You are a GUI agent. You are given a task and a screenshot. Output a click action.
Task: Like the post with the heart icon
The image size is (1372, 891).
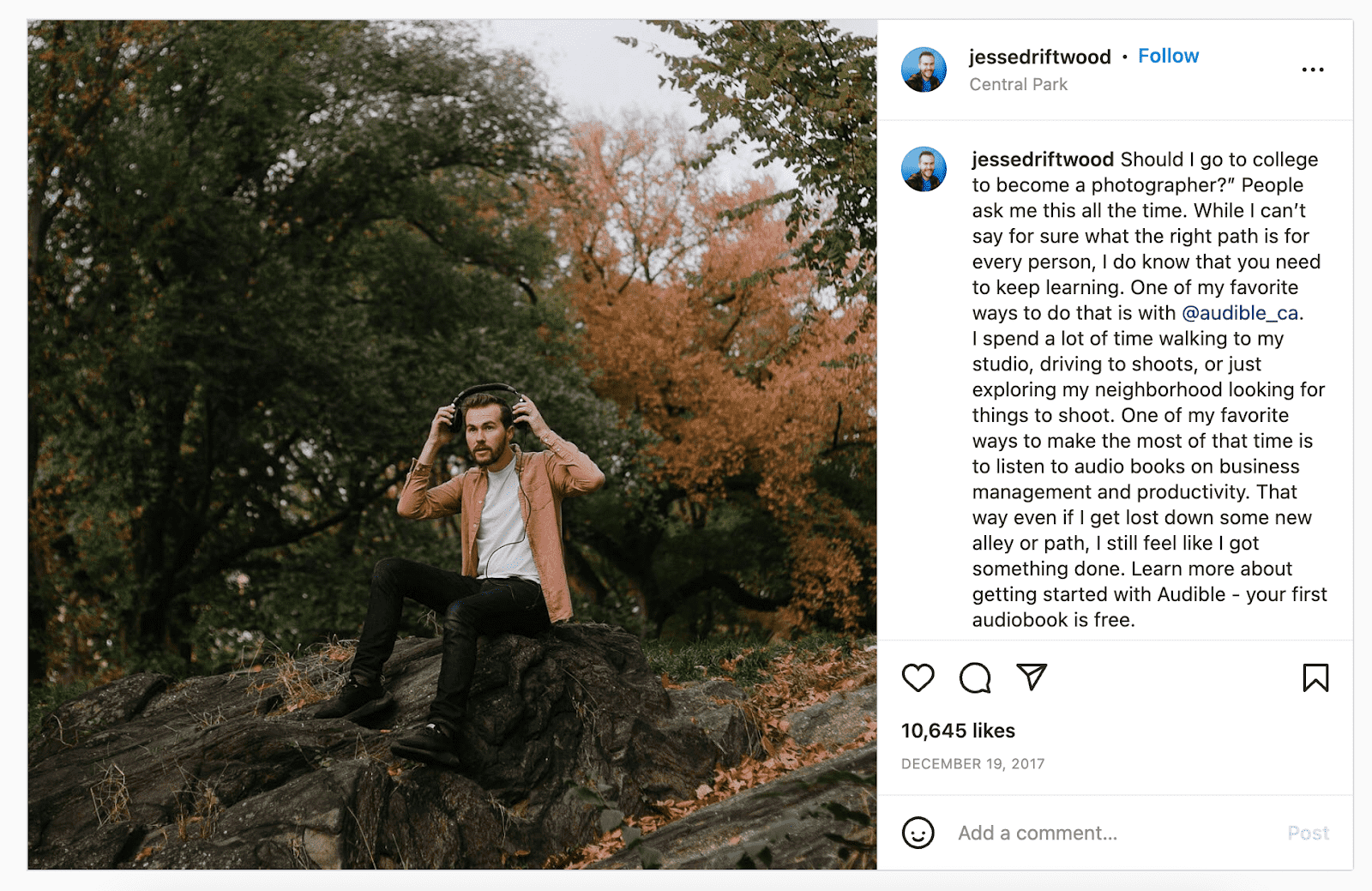tap(918, 677)
